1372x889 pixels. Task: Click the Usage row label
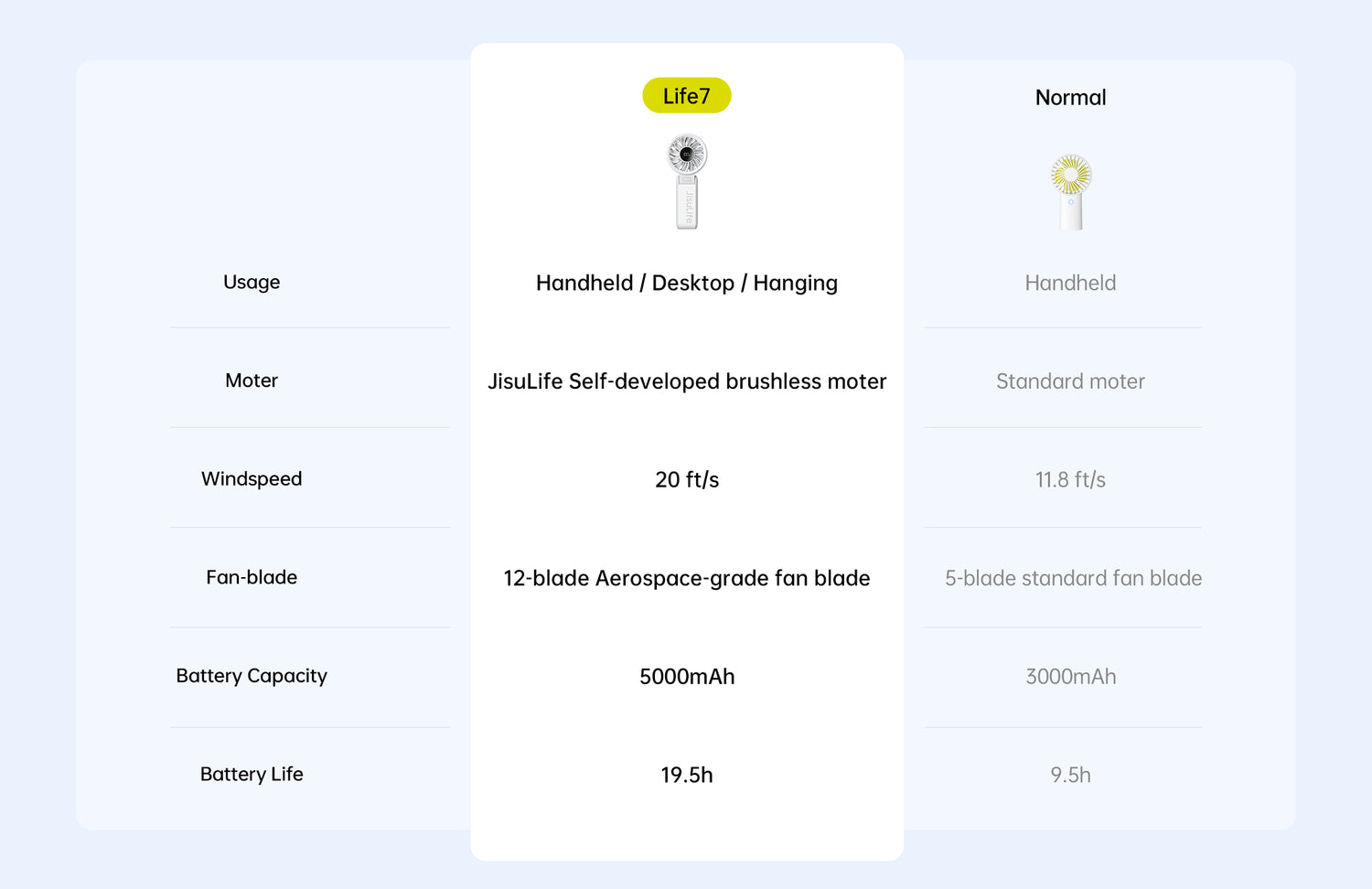252,283
